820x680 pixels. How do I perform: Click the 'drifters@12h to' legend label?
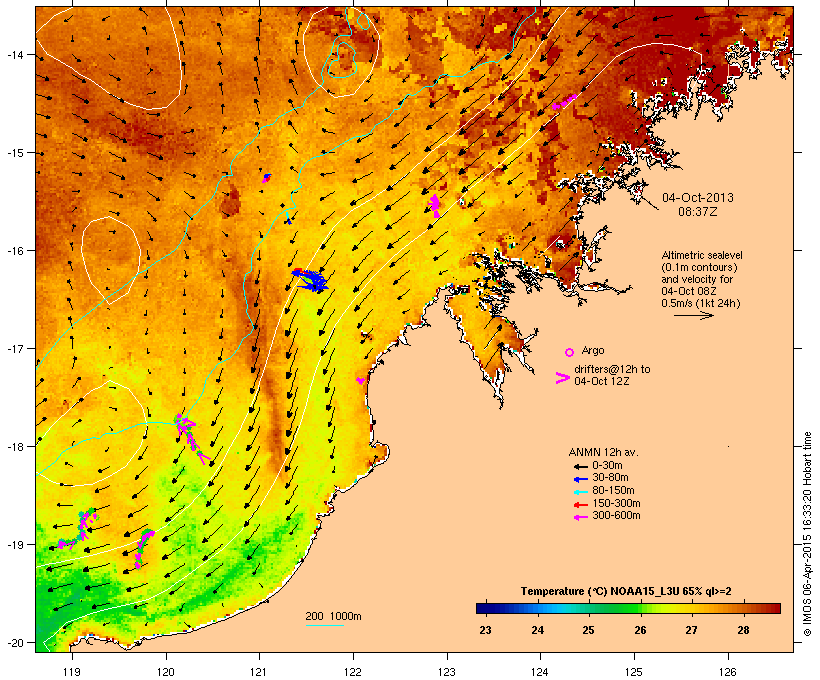(x=612, y=369)
